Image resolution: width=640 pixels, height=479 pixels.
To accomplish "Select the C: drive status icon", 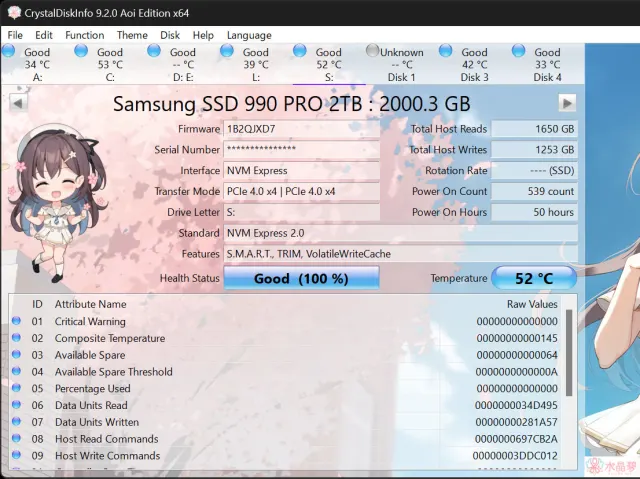I will pyautogui.click(x=83, y=51).
